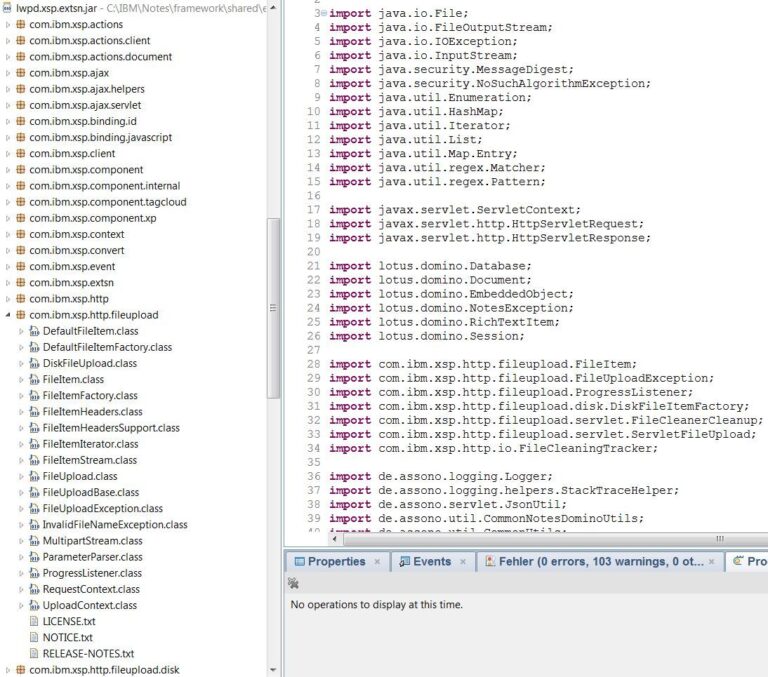Select InvalidFileNameException.class in tree
This screenshot has height=677, width=768.
click(115, 525)
